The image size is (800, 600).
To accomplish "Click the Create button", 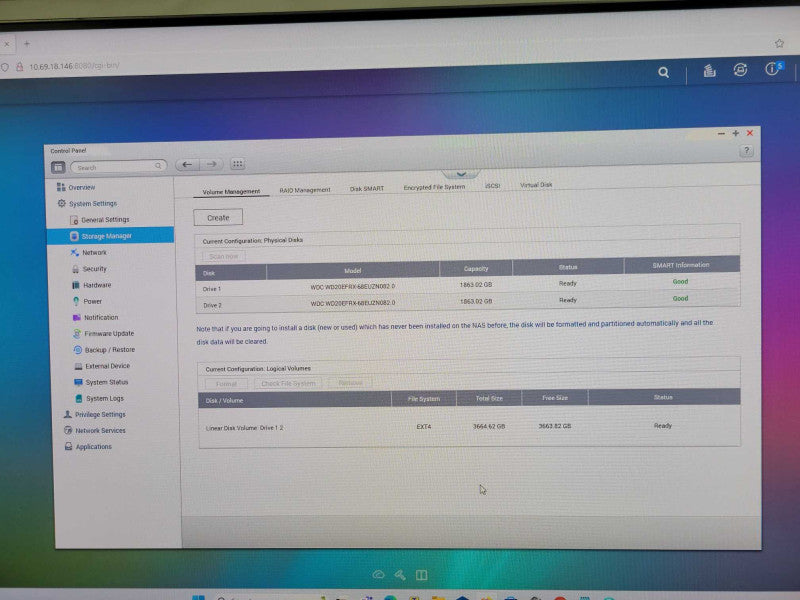I will (x=218, y=217).
